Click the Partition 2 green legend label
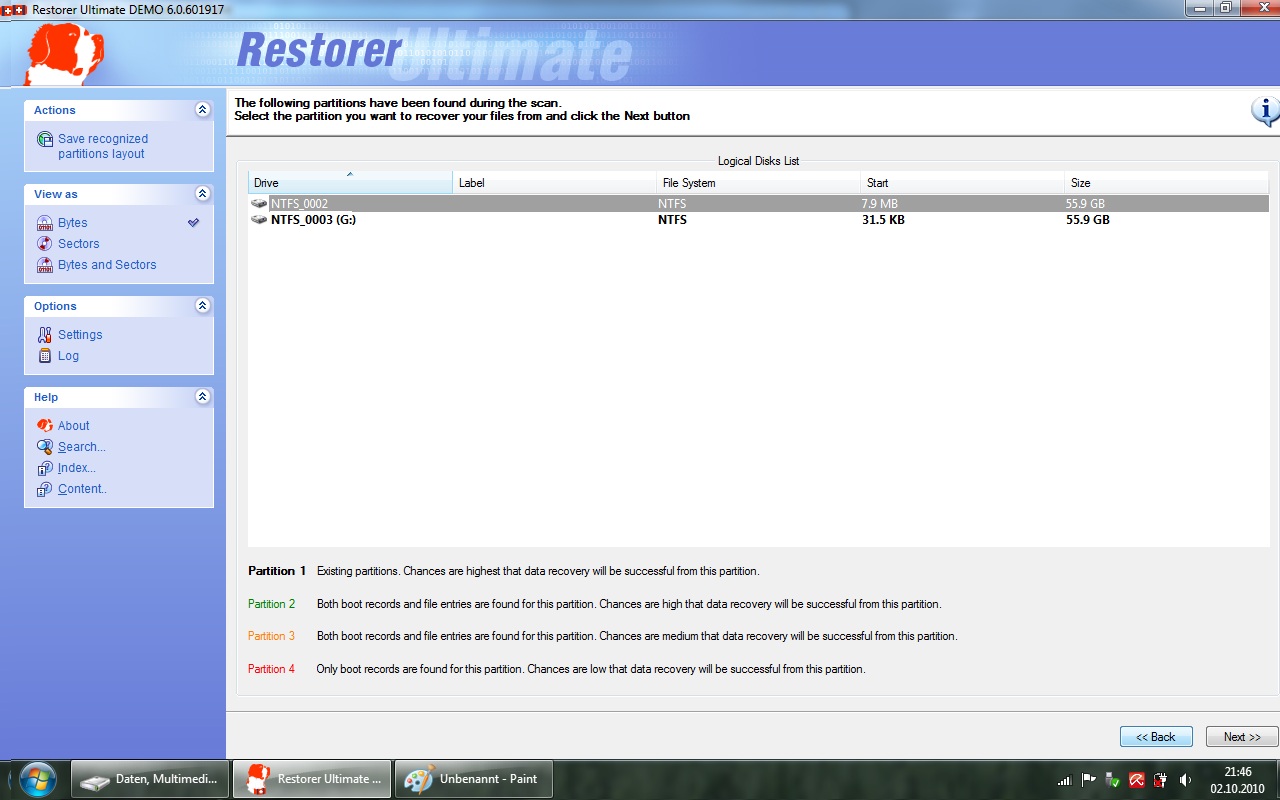The image size is (1280, 800). pos(272,604)
